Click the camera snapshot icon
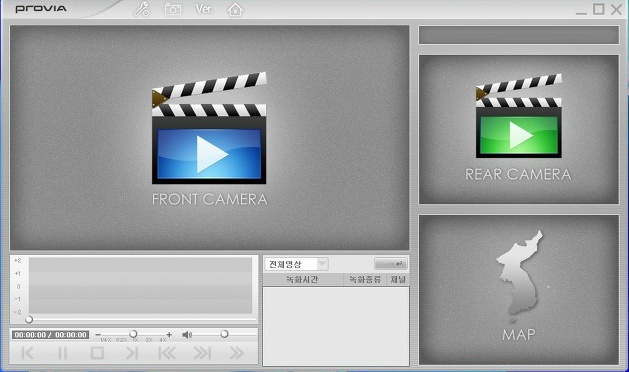The image size is (629, 372). coord(173,9)
